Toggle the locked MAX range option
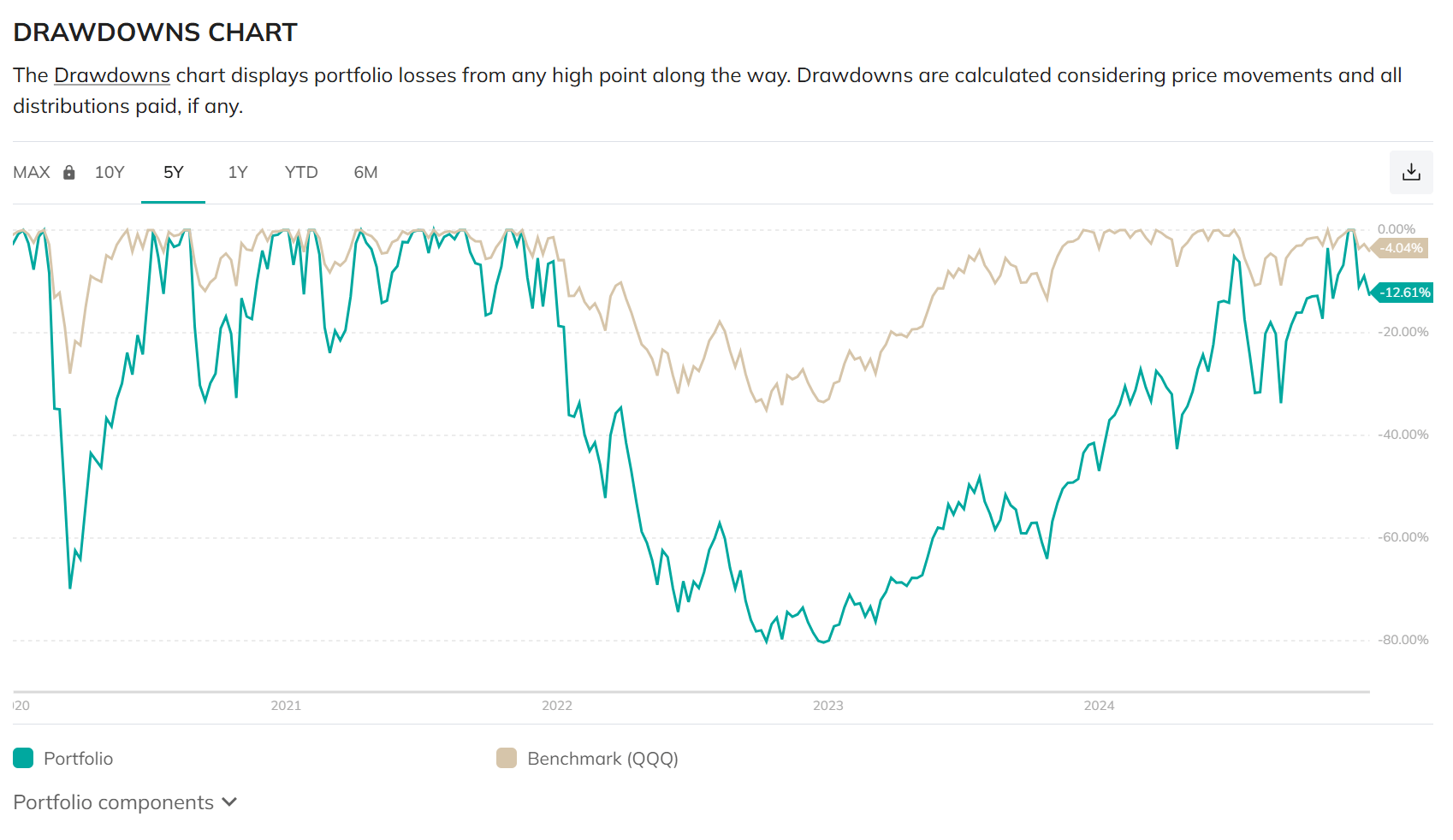1453x840 pixels. point(32,172)
